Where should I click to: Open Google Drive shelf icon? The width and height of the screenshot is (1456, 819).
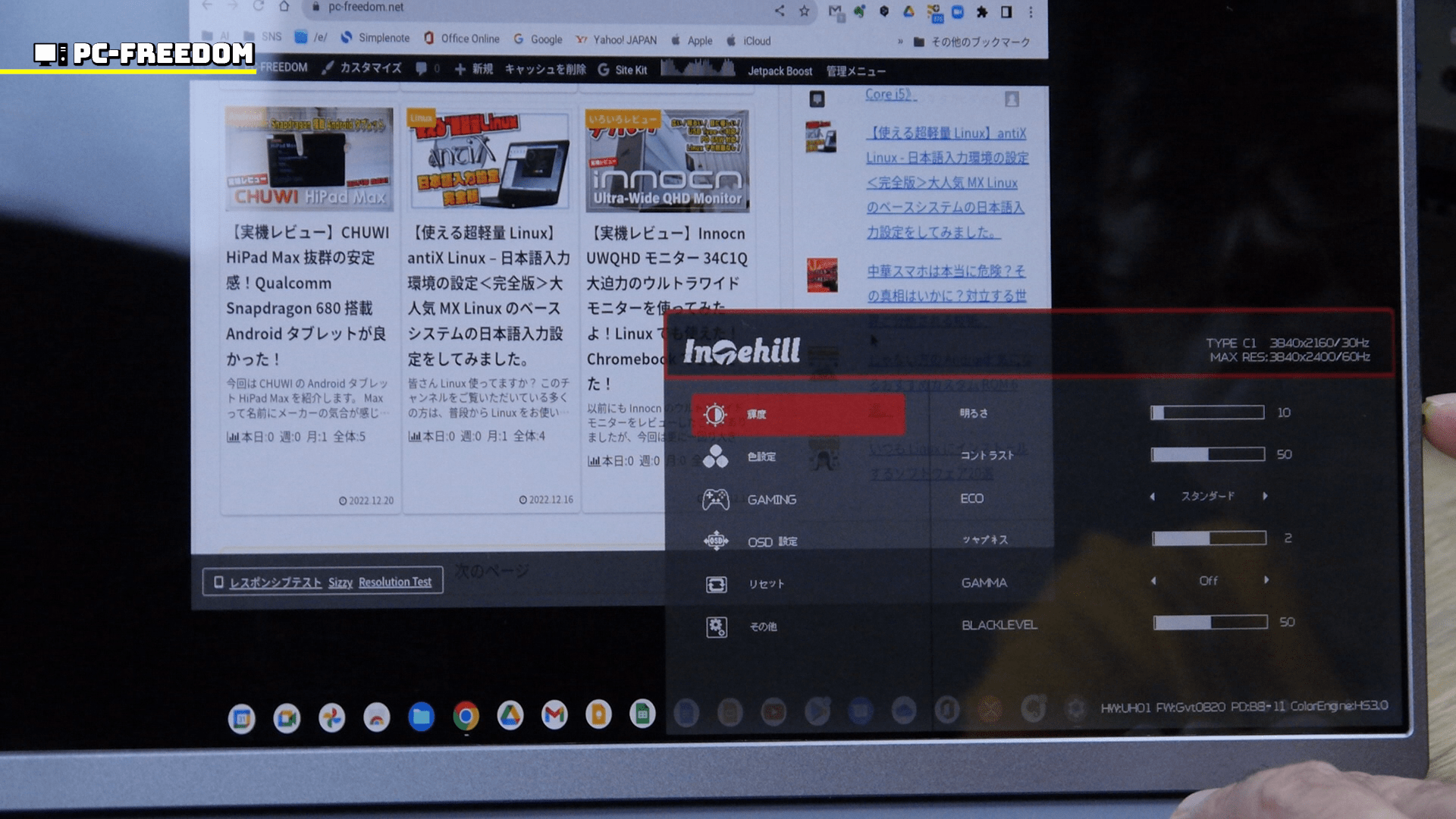(510, 715)
